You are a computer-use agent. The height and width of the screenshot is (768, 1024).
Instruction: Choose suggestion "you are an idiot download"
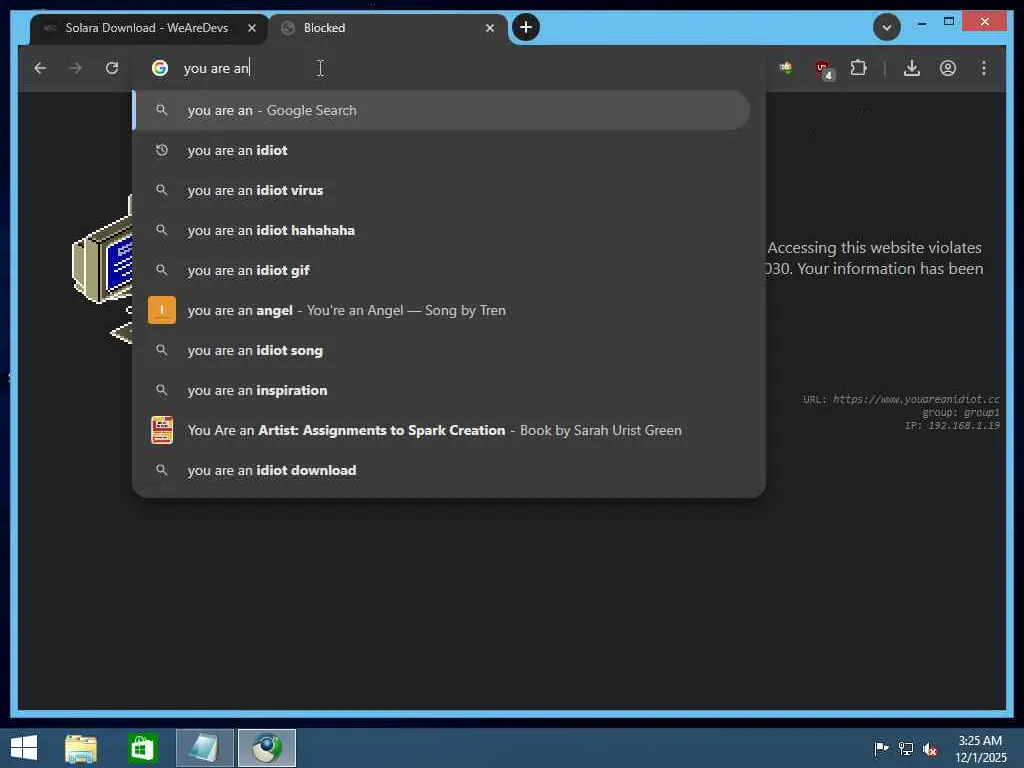click(441, 470)
